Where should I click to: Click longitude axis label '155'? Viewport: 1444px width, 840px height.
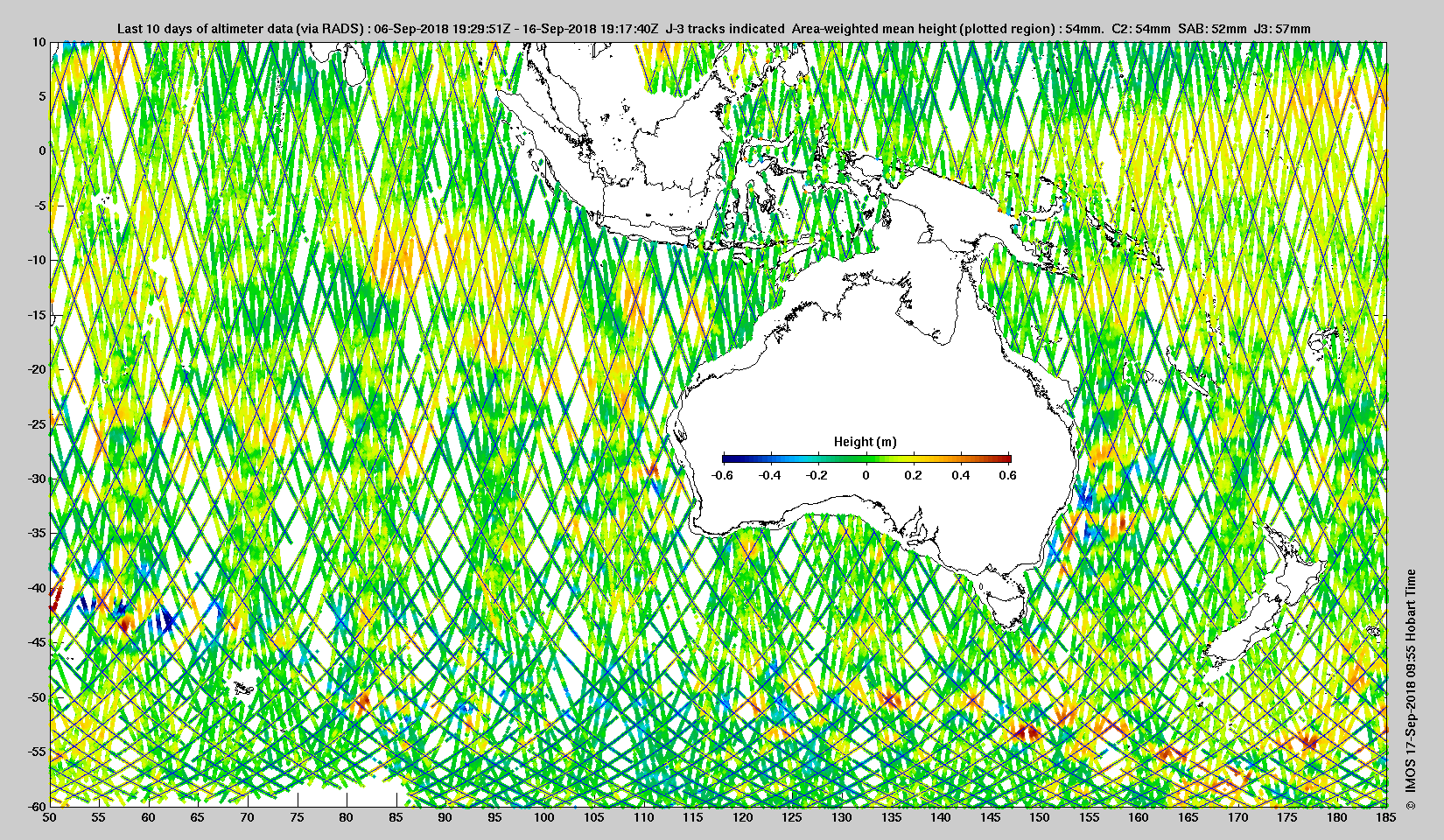coord(1090,817)
